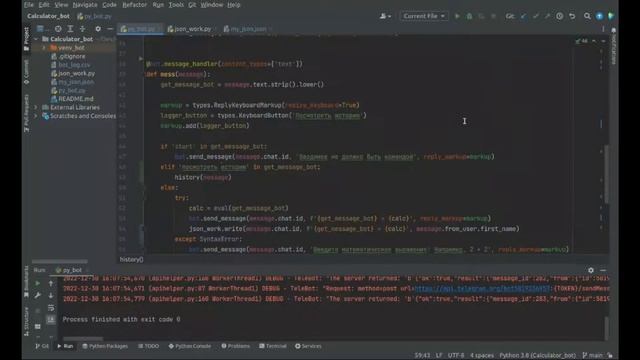
Task: Toggle the Bookmarks sidebar tab
Action: tap(27, 282)
